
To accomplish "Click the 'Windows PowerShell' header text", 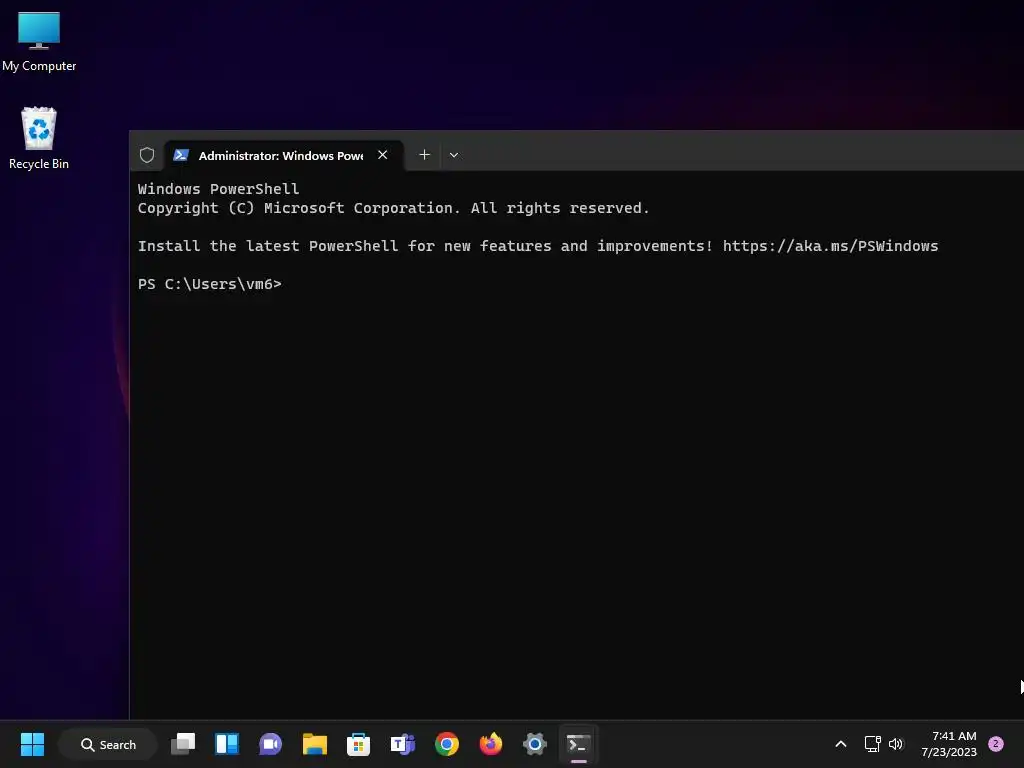I will tap(218, 189).
